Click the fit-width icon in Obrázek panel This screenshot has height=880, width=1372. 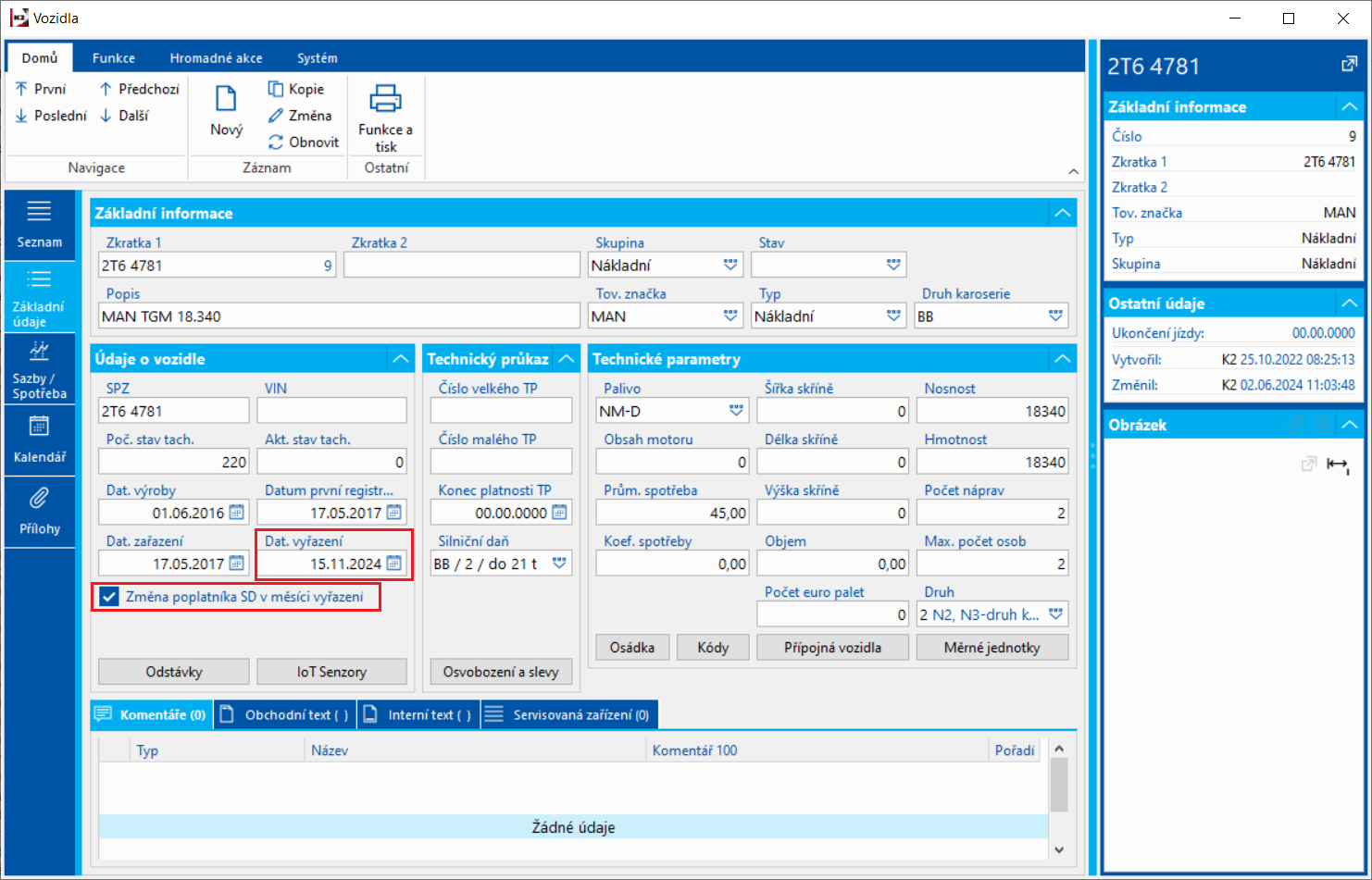click(x=1338, y=464)
